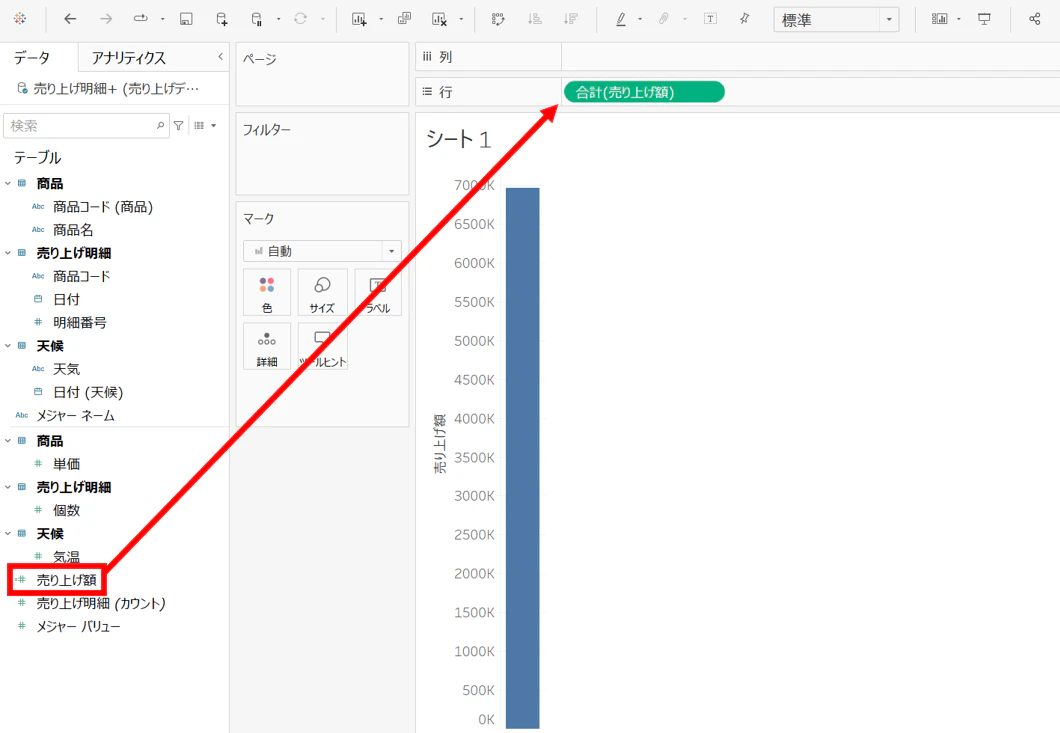Collapse the data pane with the chevron
The image size is (1060, 733).
click(x=220, y=57)
